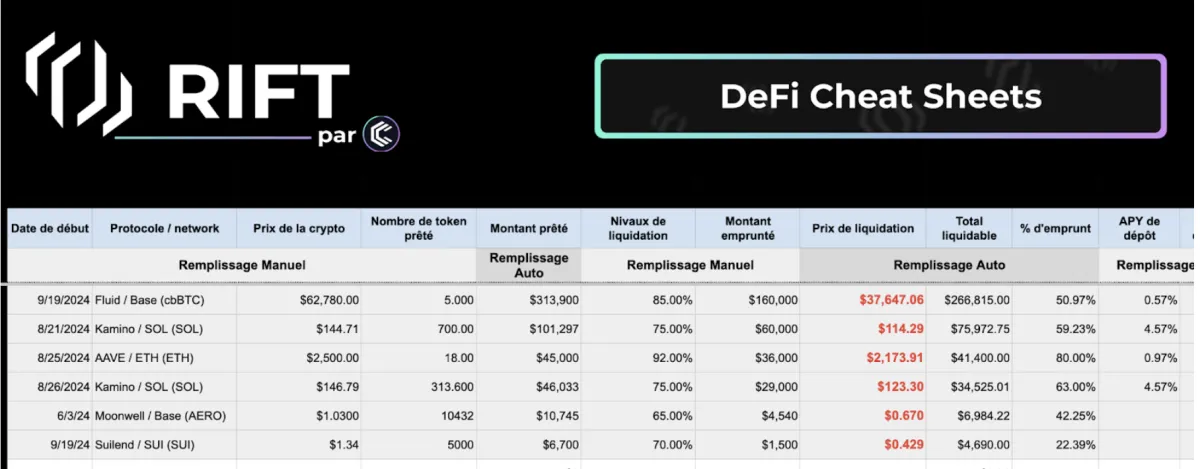Click the $313,900 Montant prêté cell
The image size is (1200, 469).
[x=528, y=300]
